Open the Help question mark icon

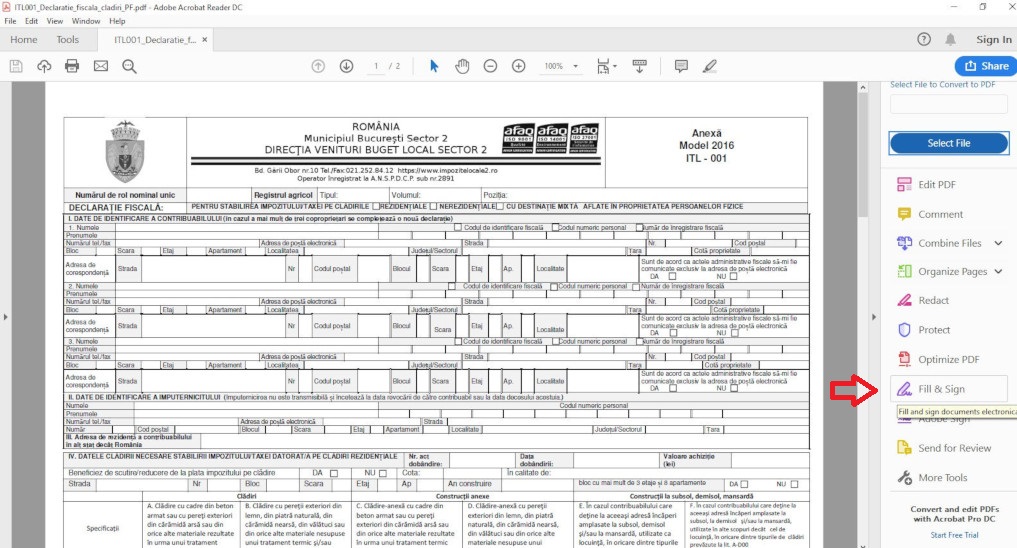coord(924,40)
